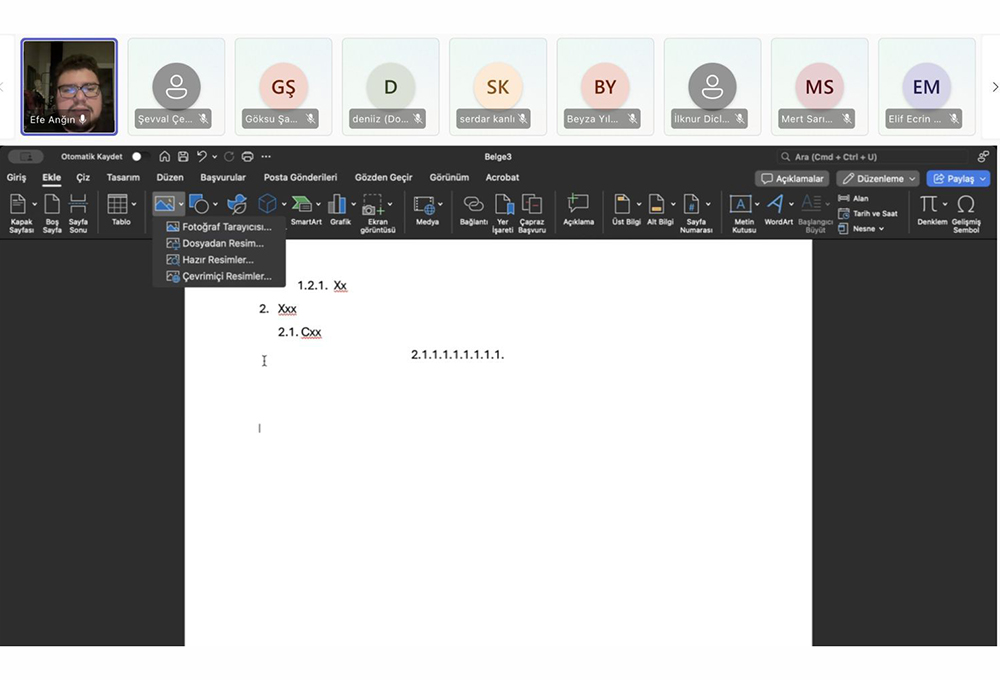
Task: Print the document with printer icon
Action: tap(247, 156)
